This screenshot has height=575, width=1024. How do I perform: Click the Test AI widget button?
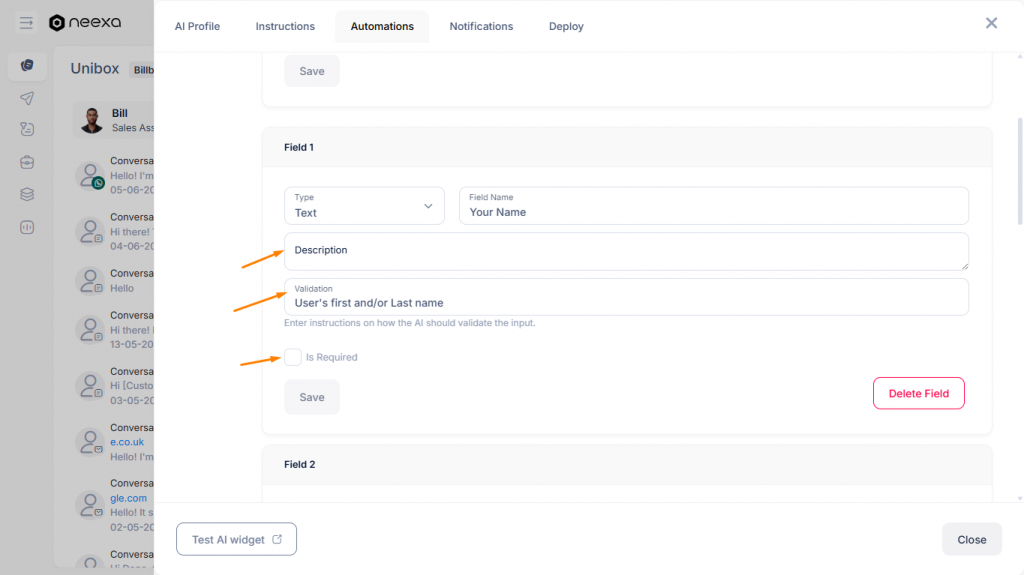pyautogui.click(x=237, y=539)
